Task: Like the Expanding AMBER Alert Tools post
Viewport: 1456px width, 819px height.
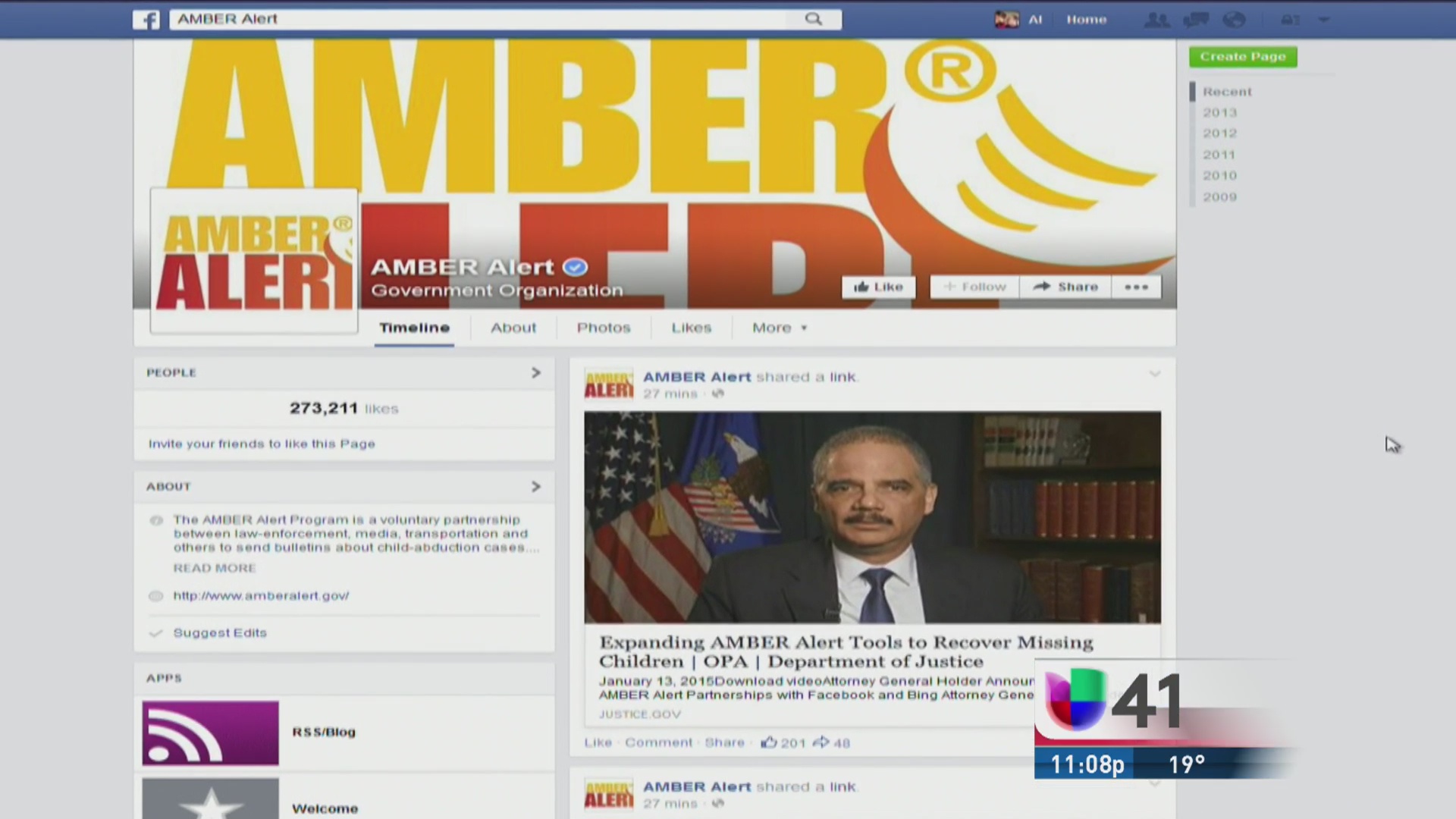Action: 598,742
